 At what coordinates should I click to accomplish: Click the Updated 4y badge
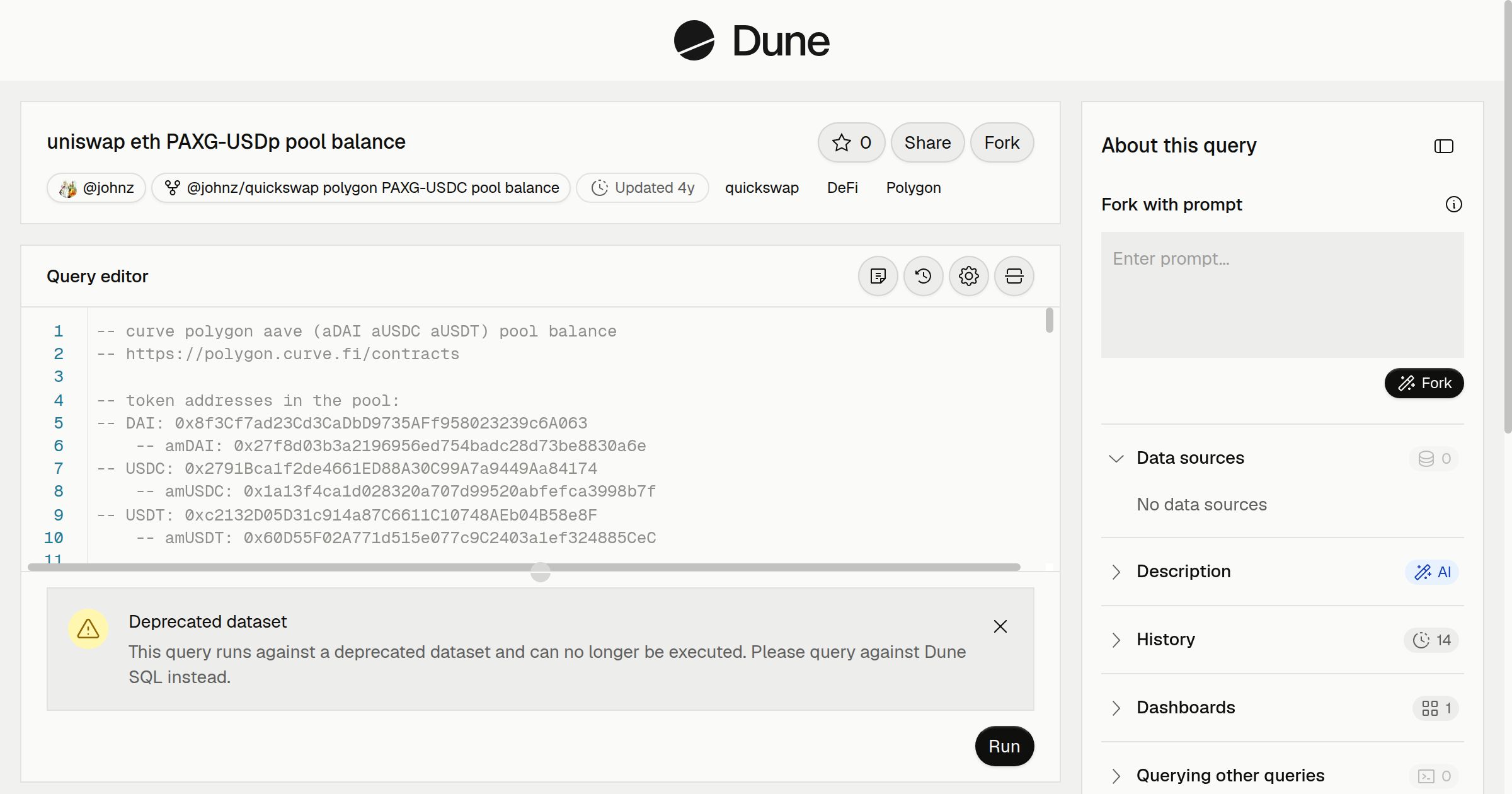643,188
